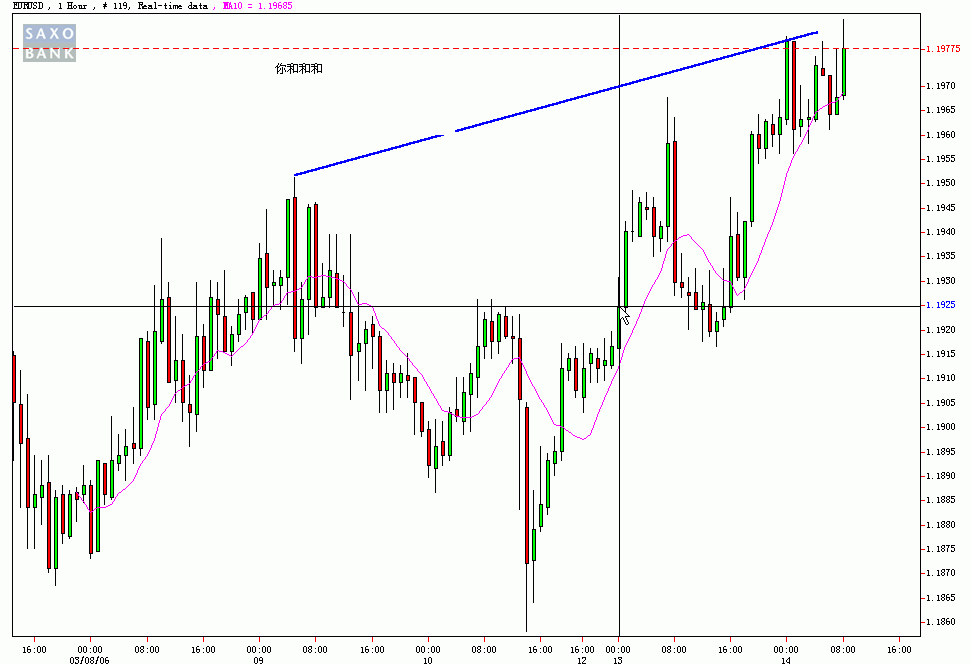Screen dimensions: 971x664
Task: Click the 1.1920 price axis label
Action: point(941,330)
